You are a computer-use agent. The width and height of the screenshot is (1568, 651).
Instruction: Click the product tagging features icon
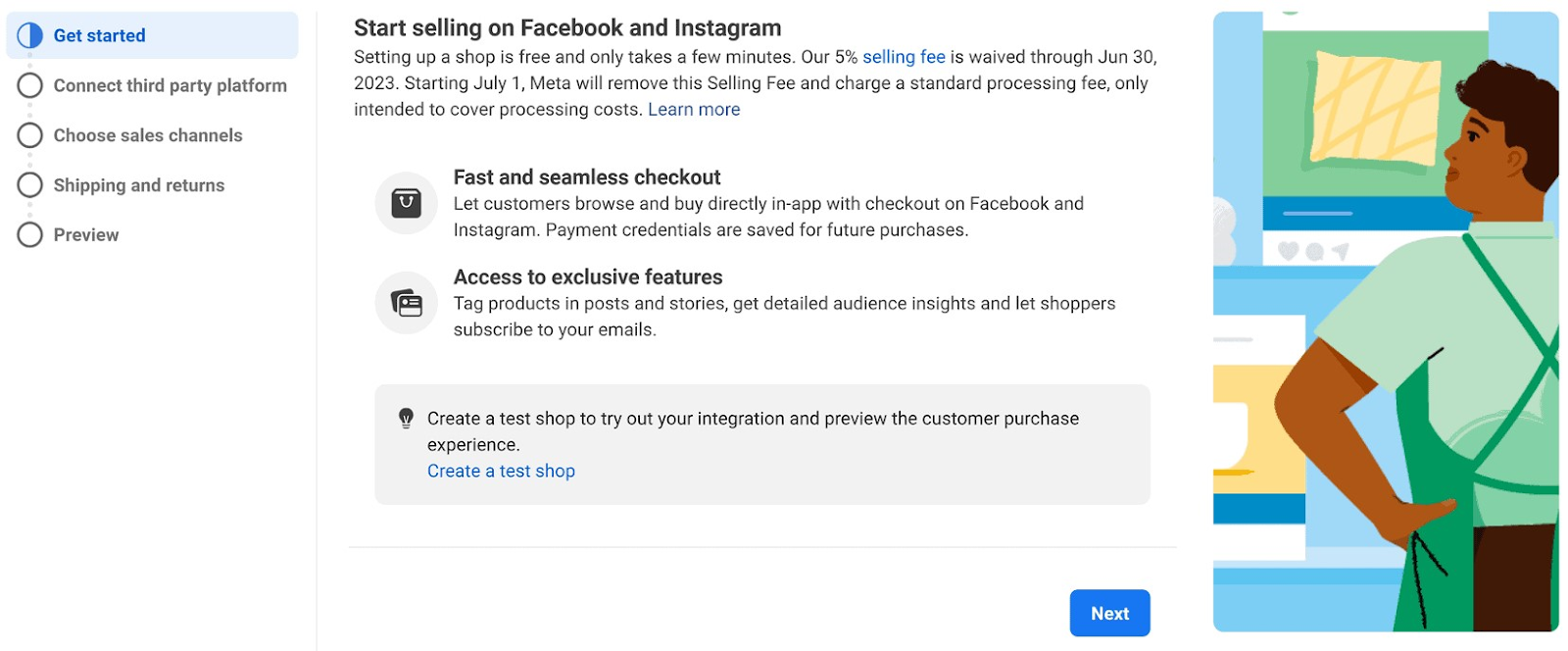point(406,302)
